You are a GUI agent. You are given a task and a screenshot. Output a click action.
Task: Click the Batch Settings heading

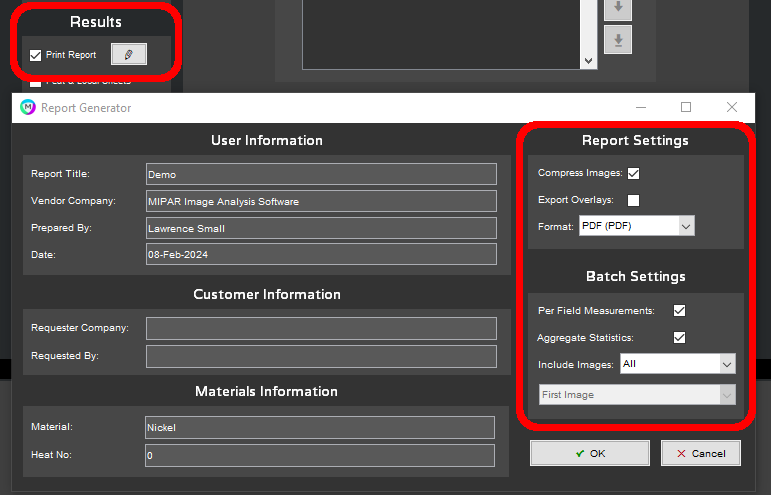636,276
